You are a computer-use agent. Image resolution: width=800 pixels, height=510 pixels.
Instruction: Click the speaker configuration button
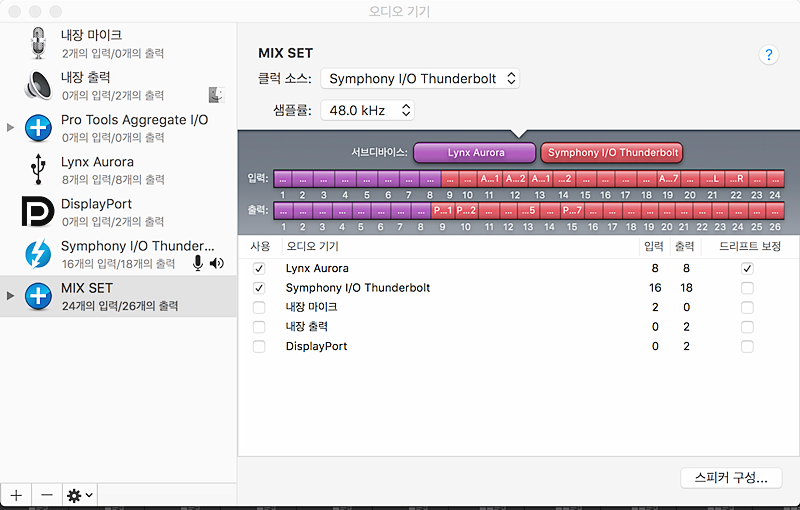tap(731, 478)
